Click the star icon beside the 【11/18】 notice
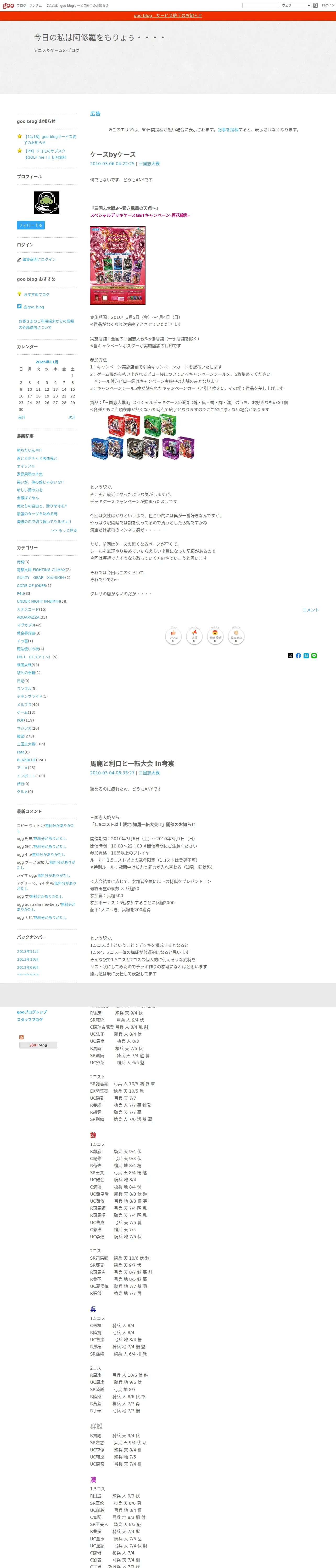The height and width of the screenshot is (1568, 336). click(x=20, y=136)
